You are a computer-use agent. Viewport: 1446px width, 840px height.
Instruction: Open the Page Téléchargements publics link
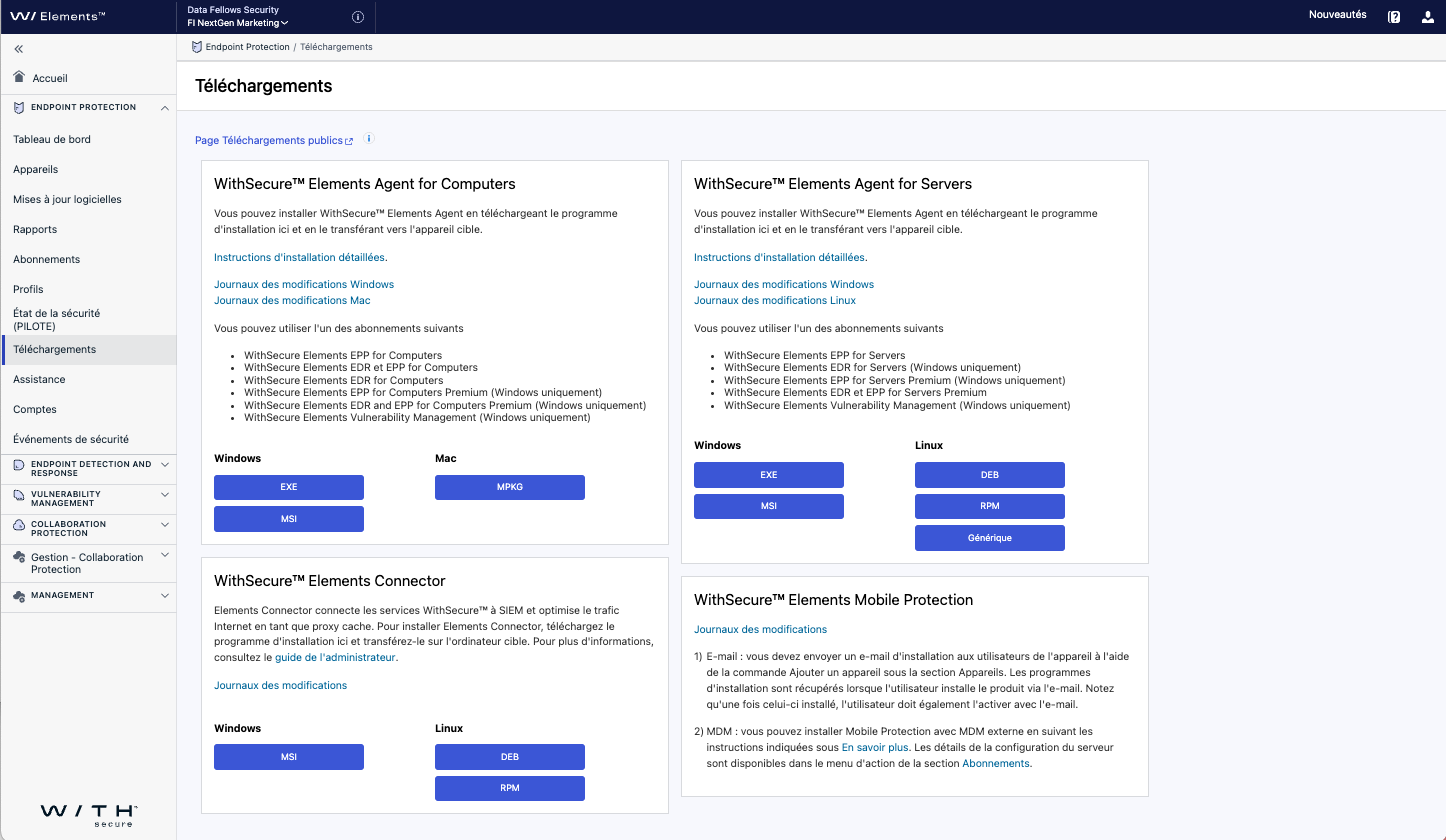coord(268,140)
